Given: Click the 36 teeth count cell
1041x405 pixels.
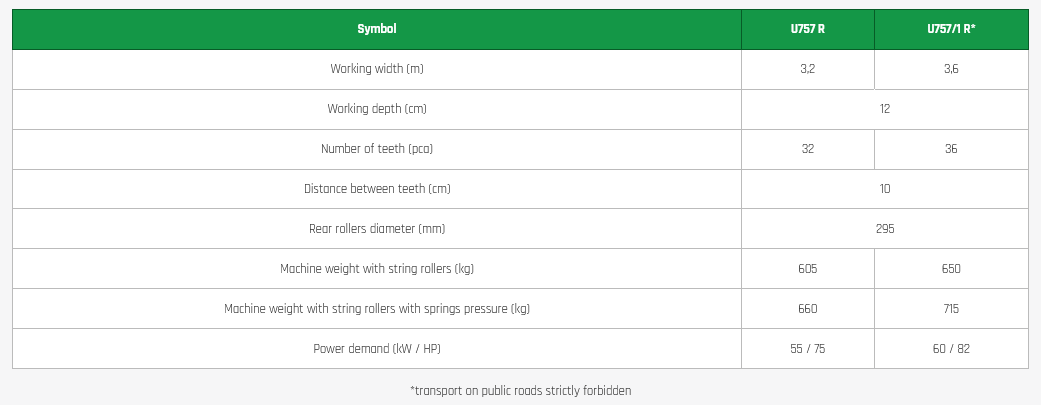Looking at the screenshot, I should [951, 149].
